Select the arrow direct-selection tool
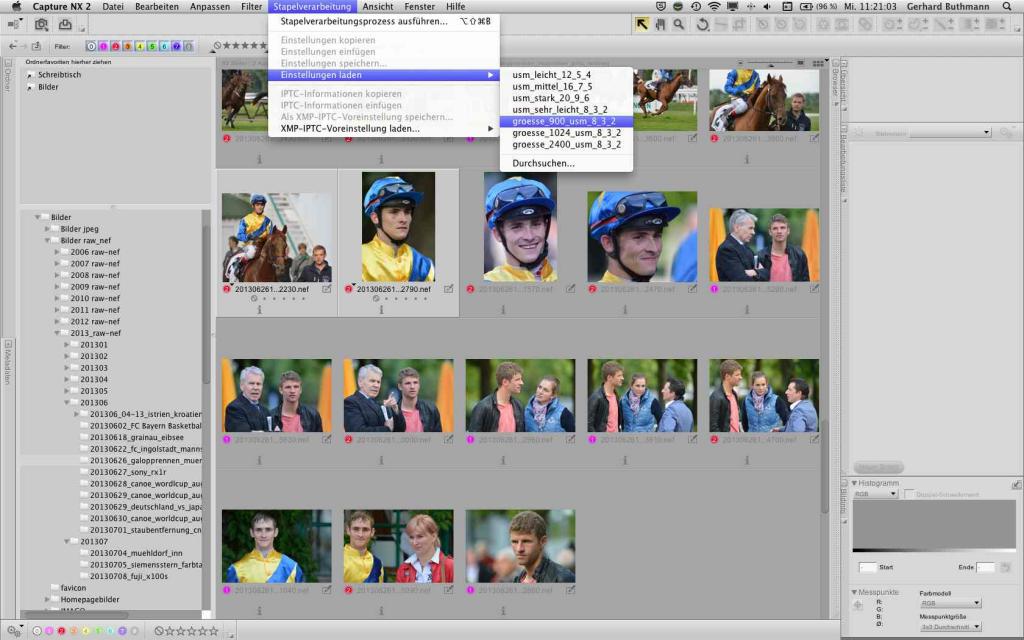The image size is (1024, 640). [642, 25]
